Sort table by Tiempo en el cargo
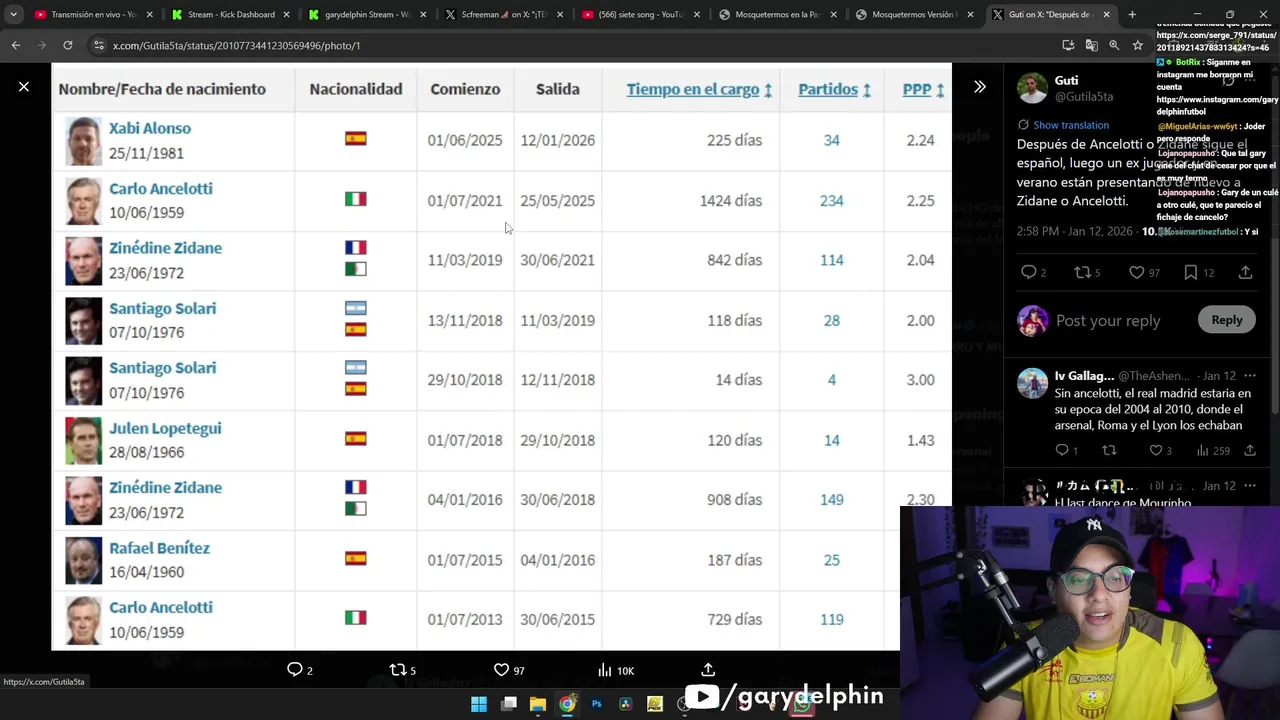This screenshot has width=1280, height=720. [699, 89]
